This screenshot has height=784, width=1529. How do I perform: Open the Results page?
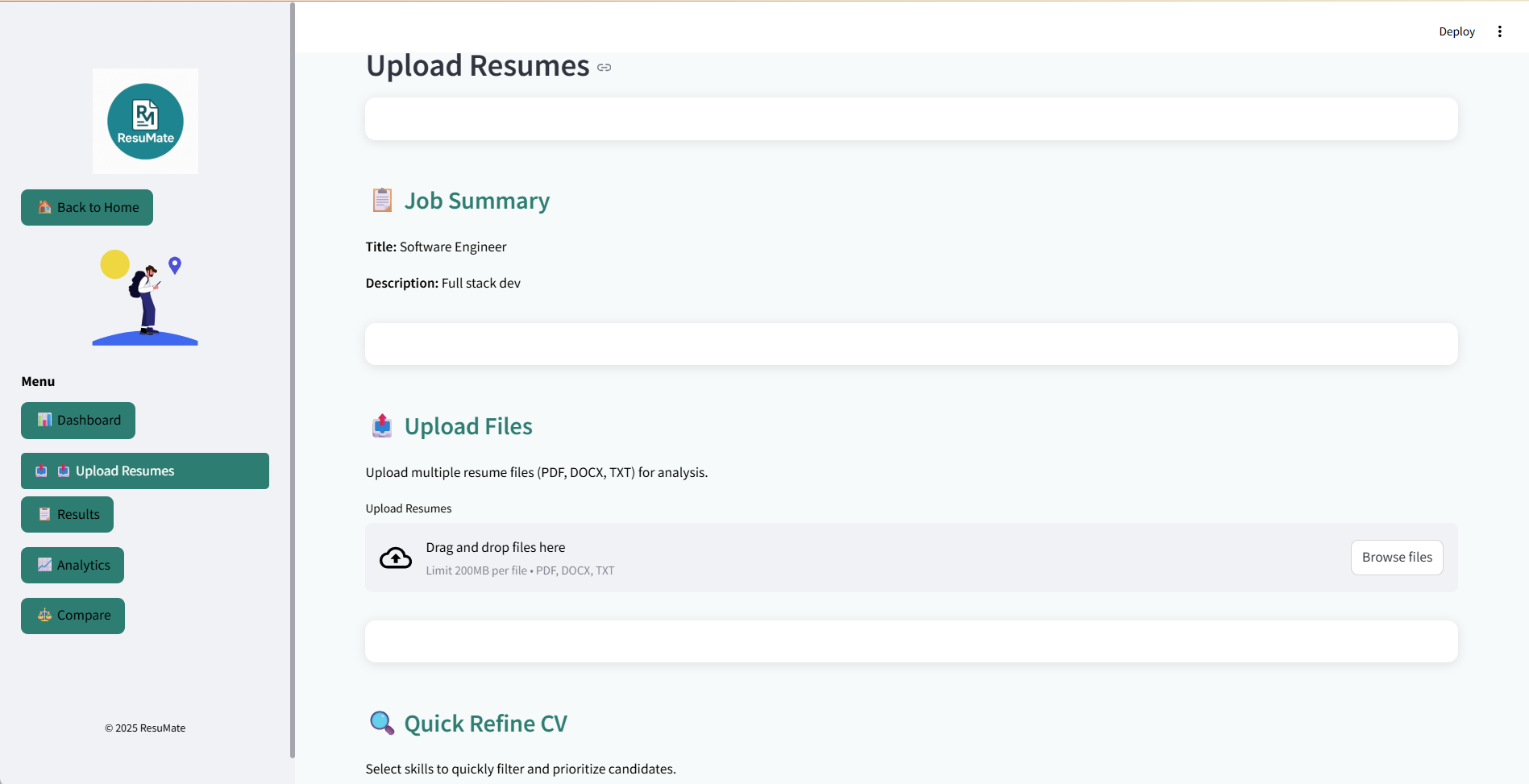(x=68, y=515)
